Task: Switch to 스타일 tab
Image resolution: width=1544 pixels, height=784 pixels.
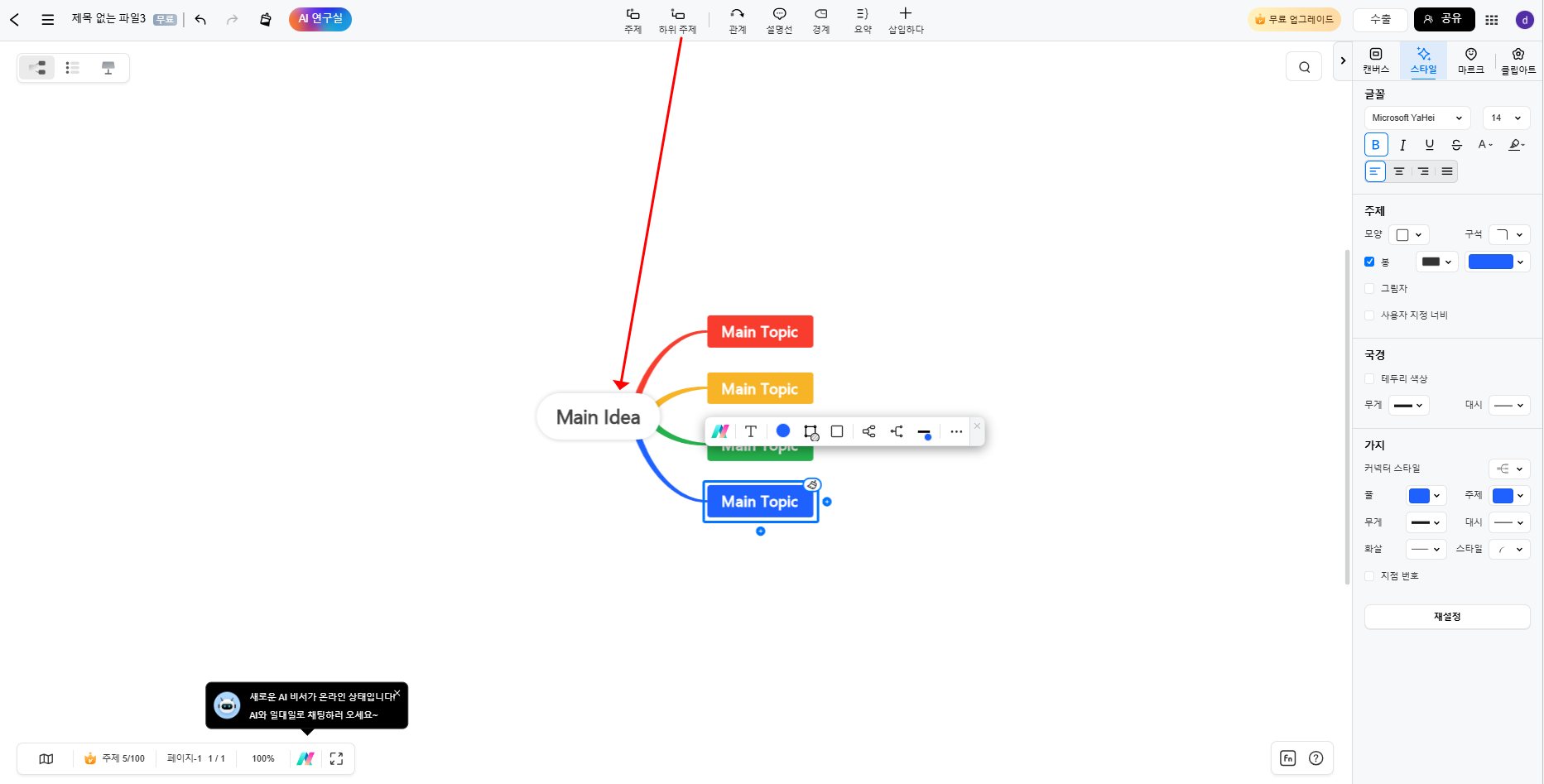Action: click(1423, 60)
